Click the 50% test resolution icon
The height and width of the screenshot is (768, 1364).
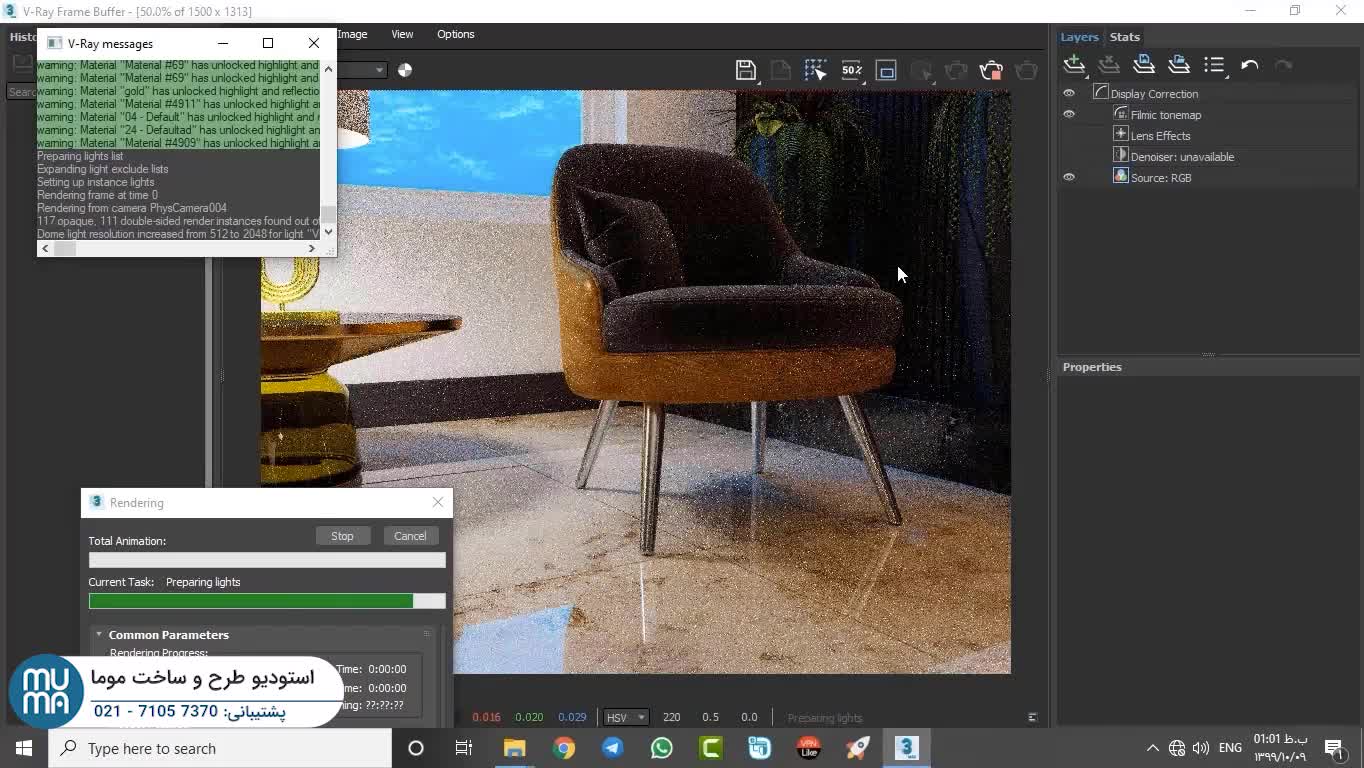click(x=851, y=70)
